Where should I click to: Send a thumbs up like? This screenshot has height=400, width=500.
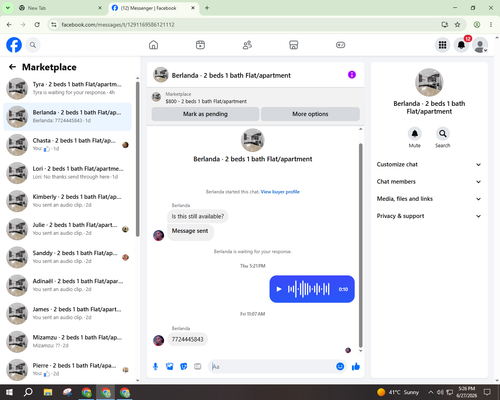coord(356,367)
